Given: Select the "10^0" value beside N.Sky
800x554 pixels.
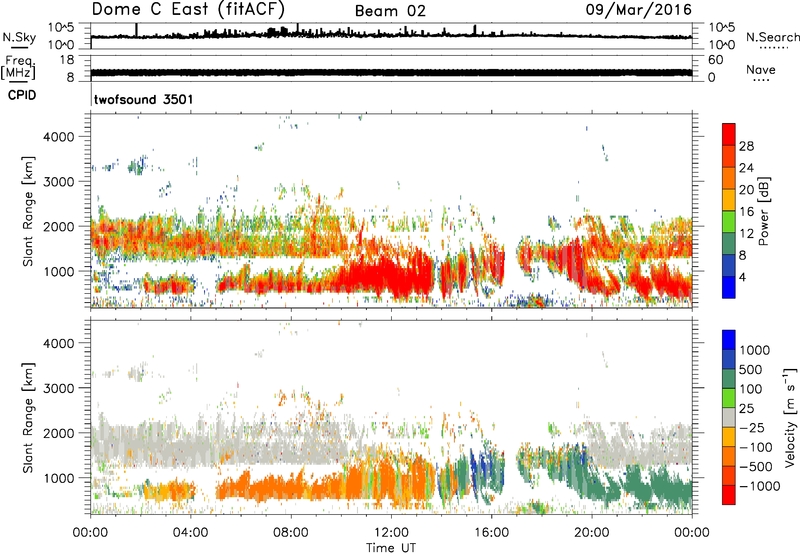Looking at the screenshot, I should coord(61,45).
